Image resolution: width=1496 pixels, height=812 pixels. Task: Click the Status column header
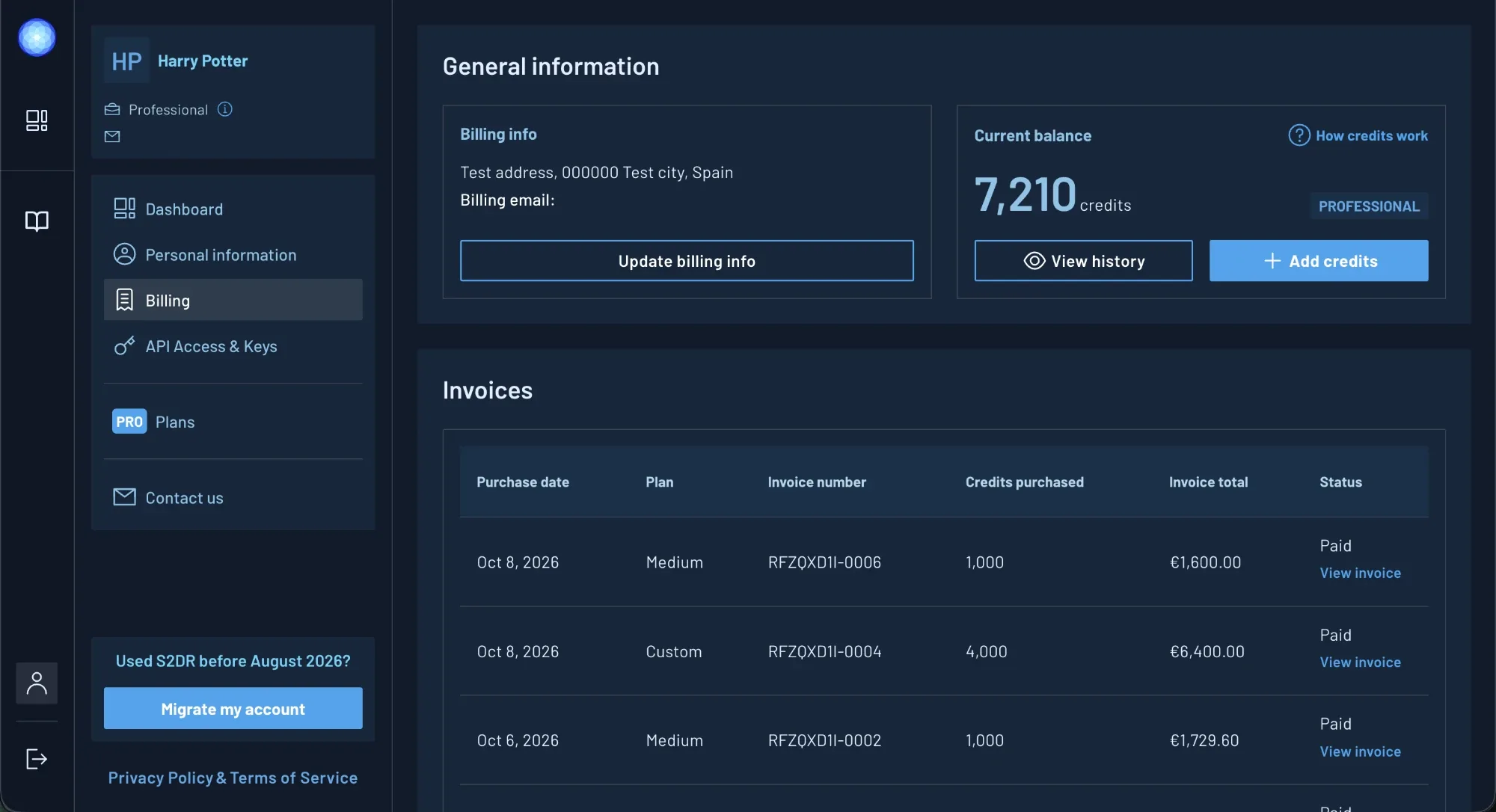pyautogui.click(x=1340, y=482)
